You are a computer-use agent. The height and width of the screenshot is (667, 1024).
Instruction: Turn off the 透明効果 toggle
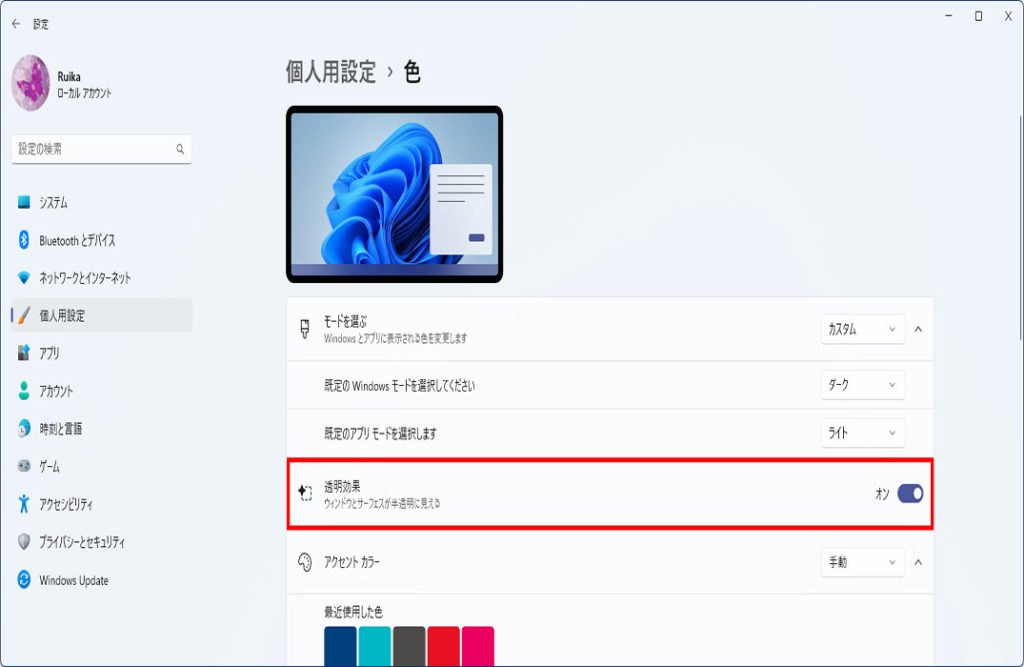(x=910, y=494)
